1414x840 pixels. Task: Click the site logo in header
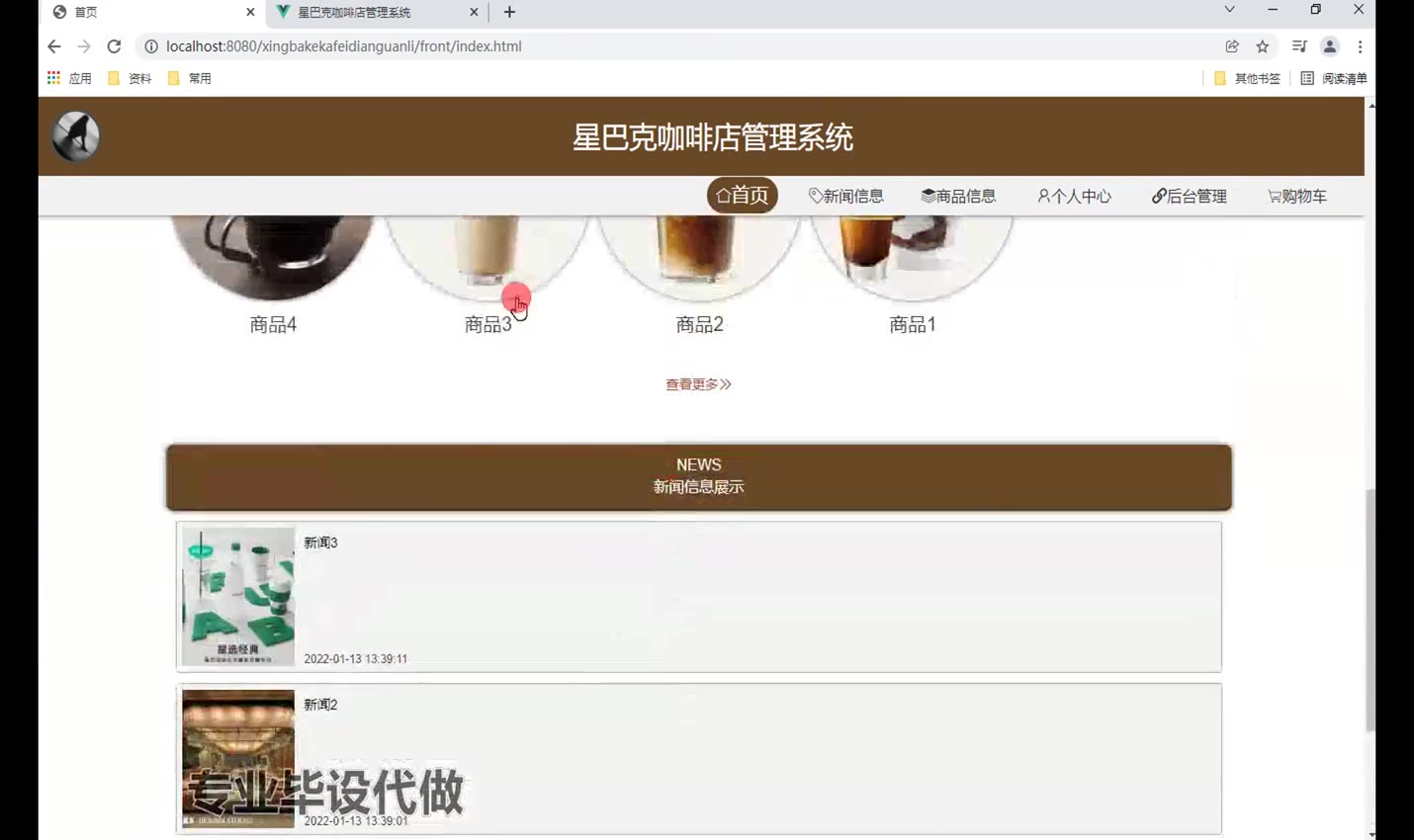coord(76,136)
